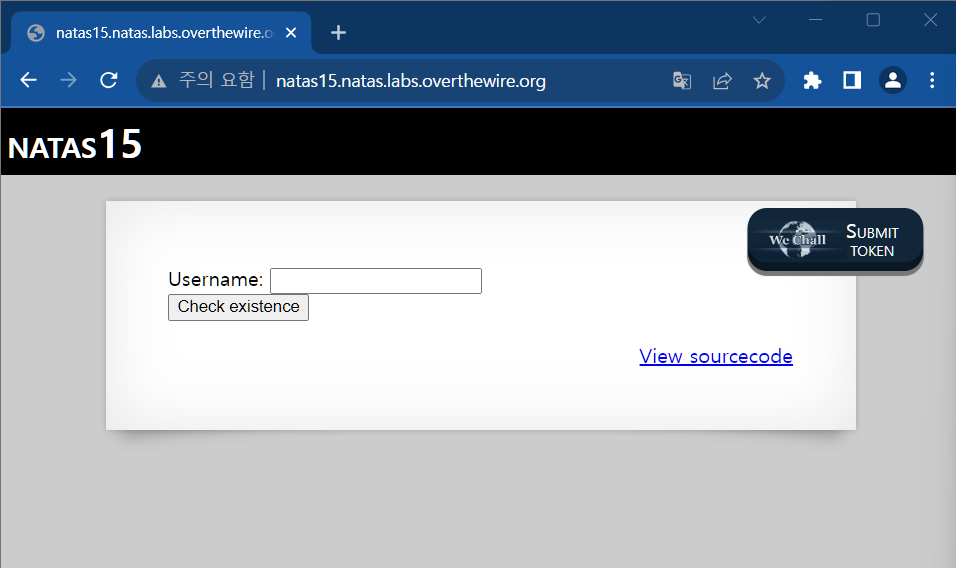Share this page via the share icon
This screenshot has width=956, height=568.
coord(722,80)
